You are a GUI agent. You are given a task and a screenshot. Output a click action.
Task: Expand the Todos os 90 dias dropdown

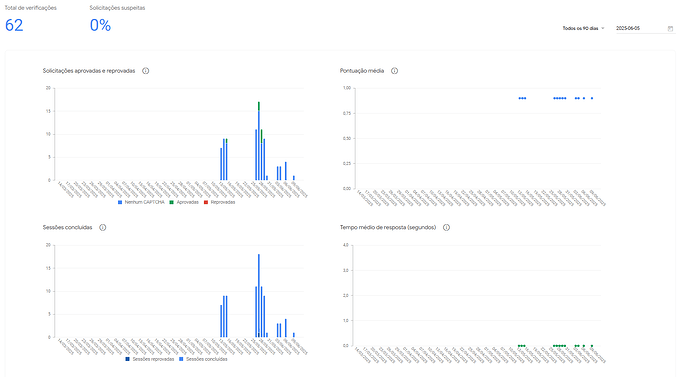584,28
